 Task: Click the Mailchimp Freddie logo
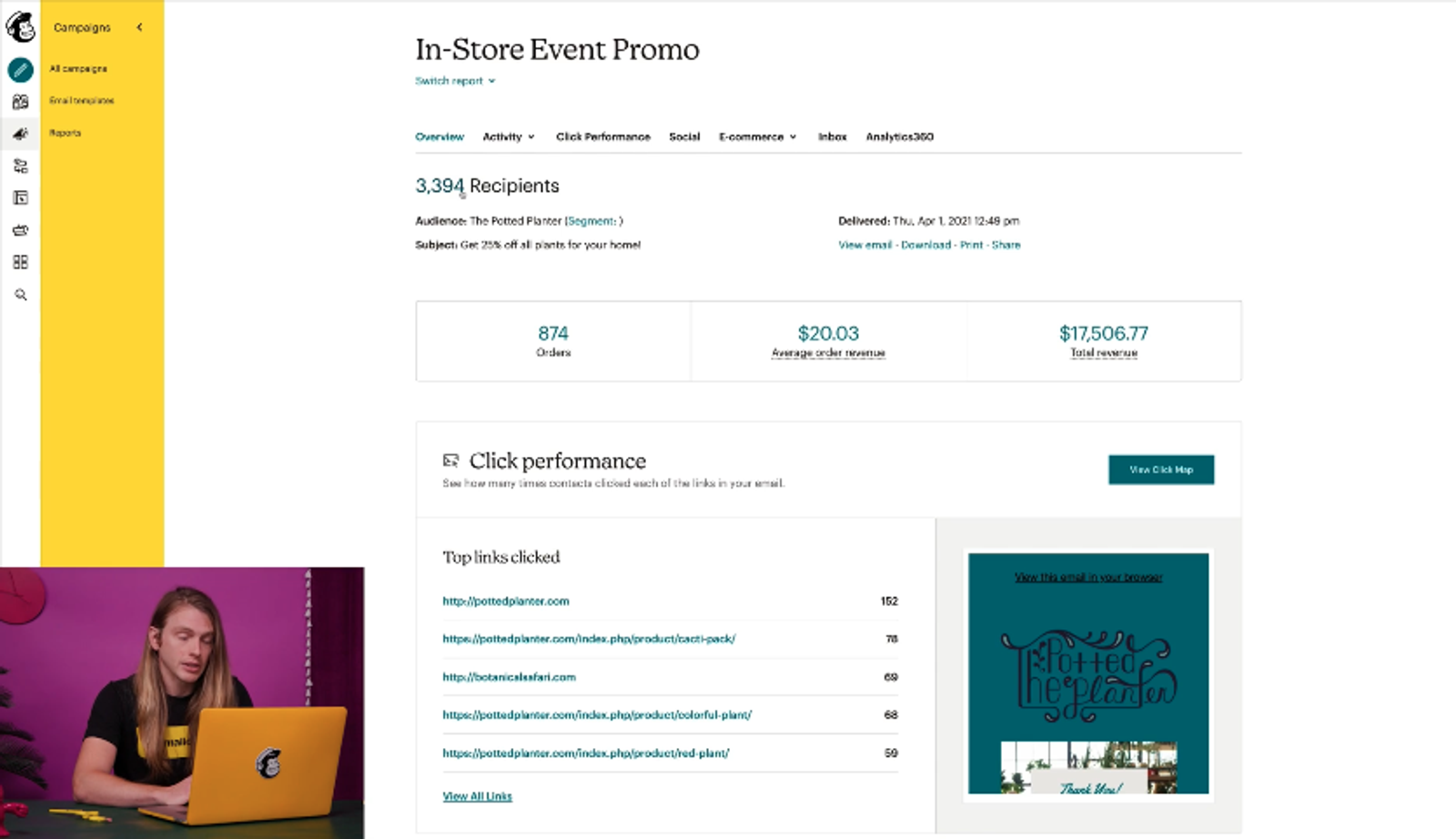(20, 26)
